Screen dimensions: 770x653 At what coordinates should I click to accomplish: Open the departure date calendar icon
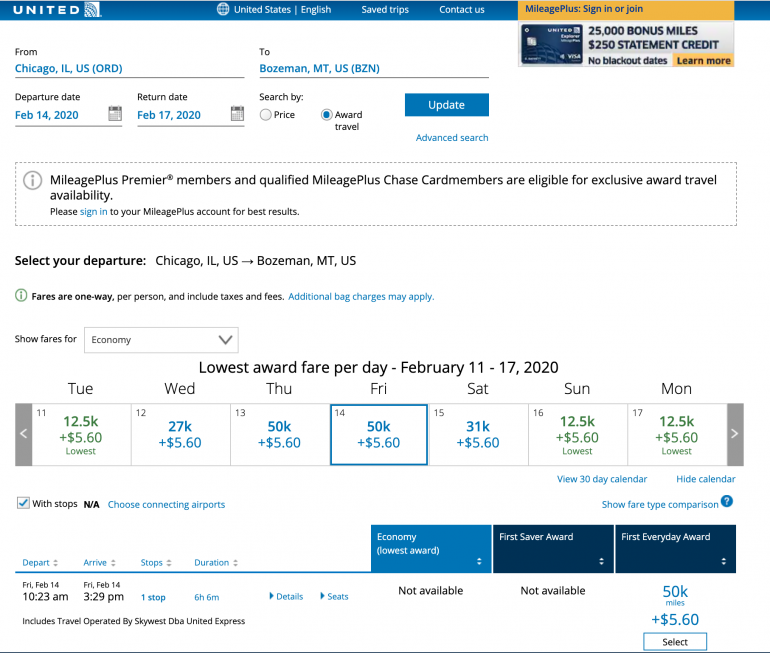click(x=115, y=115)
